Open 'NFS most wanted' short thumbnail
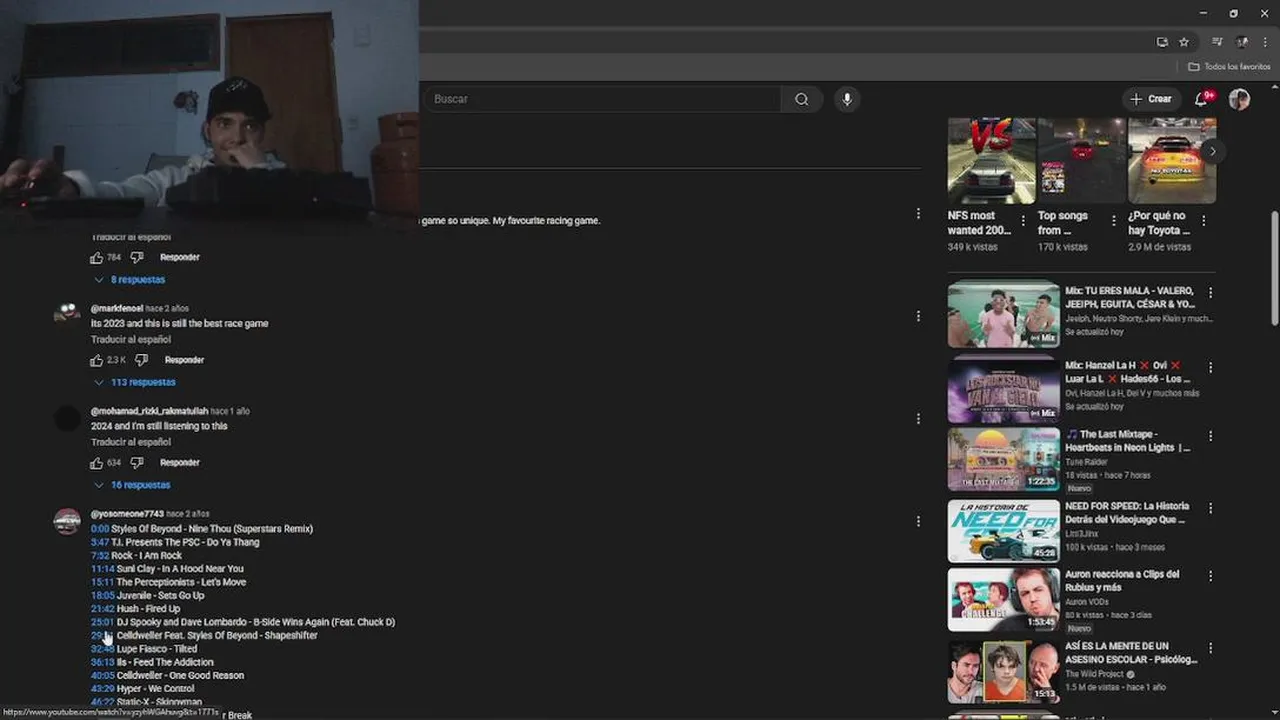 tap(991, 161)
